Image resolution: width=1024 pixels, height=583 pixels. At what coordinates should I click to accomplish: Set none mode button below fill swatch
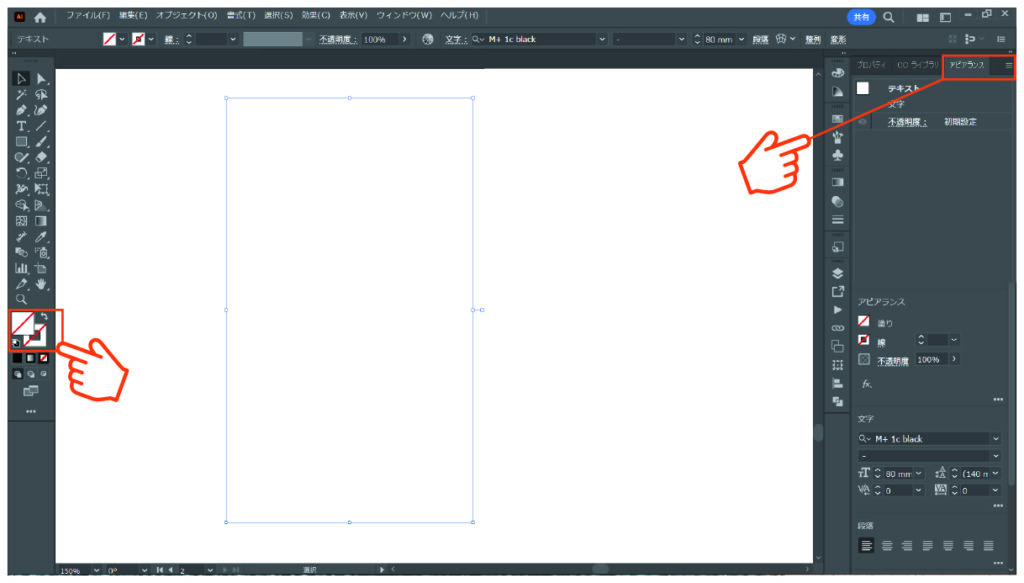click(43, 358)
